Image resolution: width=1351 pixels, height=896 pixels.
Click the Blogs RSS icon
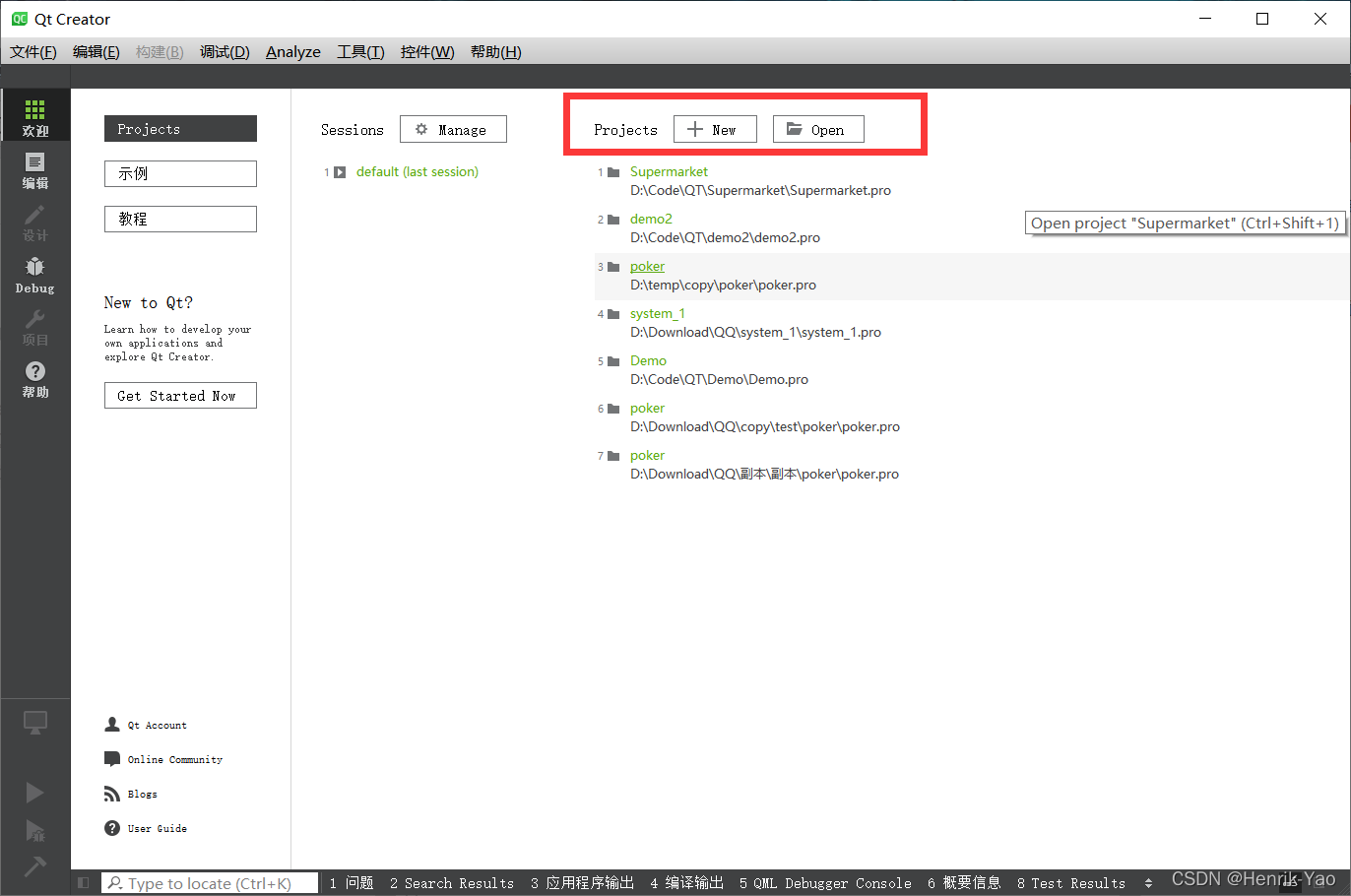click(112, 794)
